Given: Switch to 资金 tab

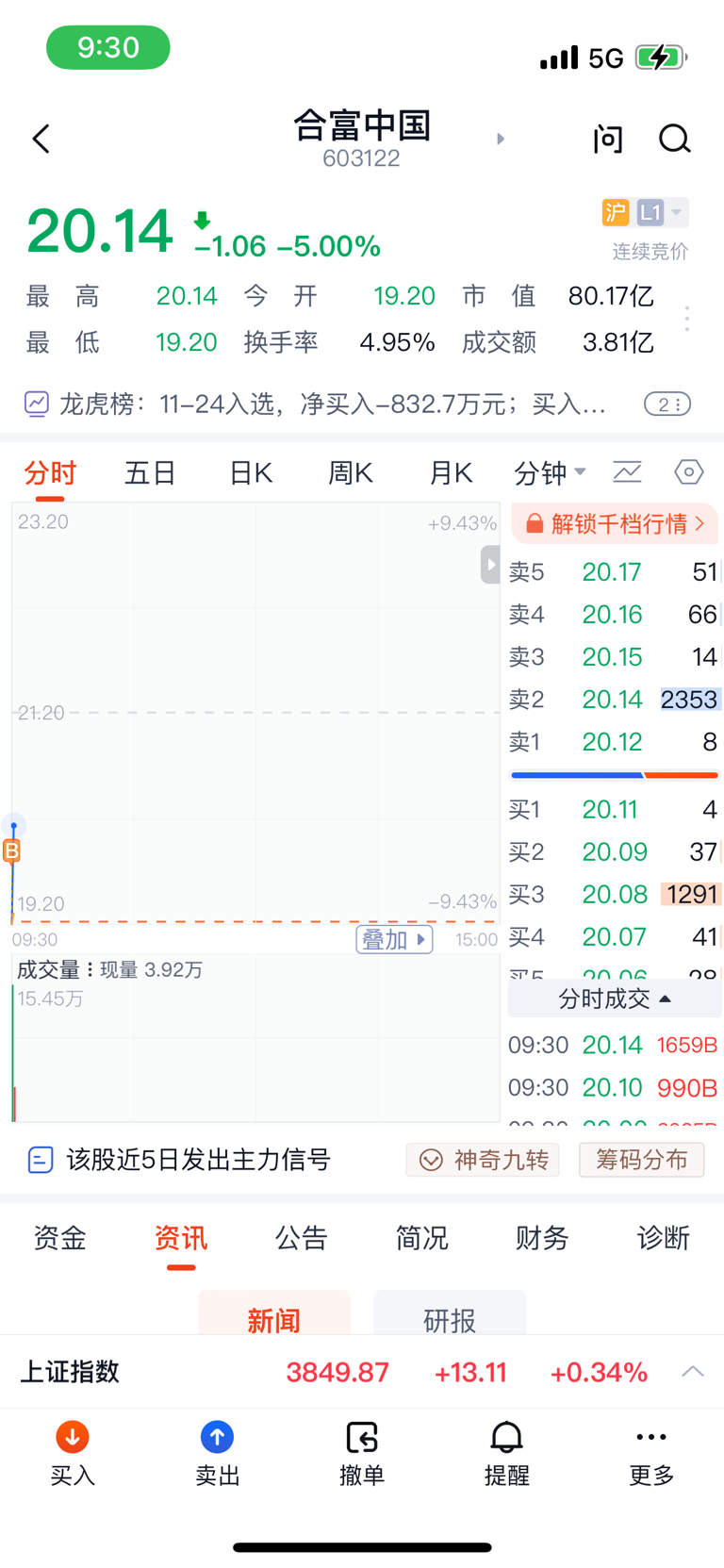Looking at the screenshot, I should tap(60, 1238).
